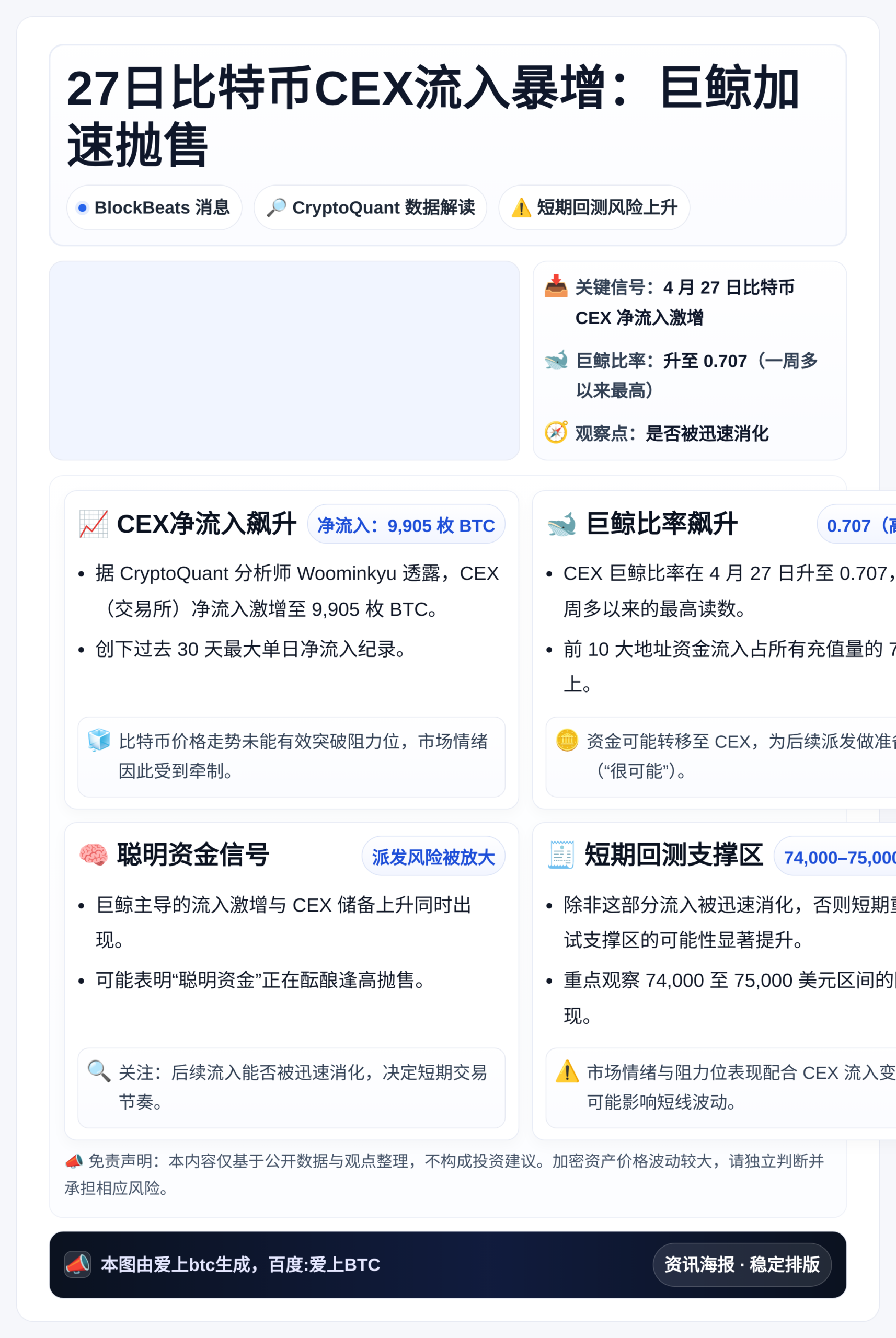
Task: Click the 短期回测支撑区 card heading
Action: tap(674, 855)
